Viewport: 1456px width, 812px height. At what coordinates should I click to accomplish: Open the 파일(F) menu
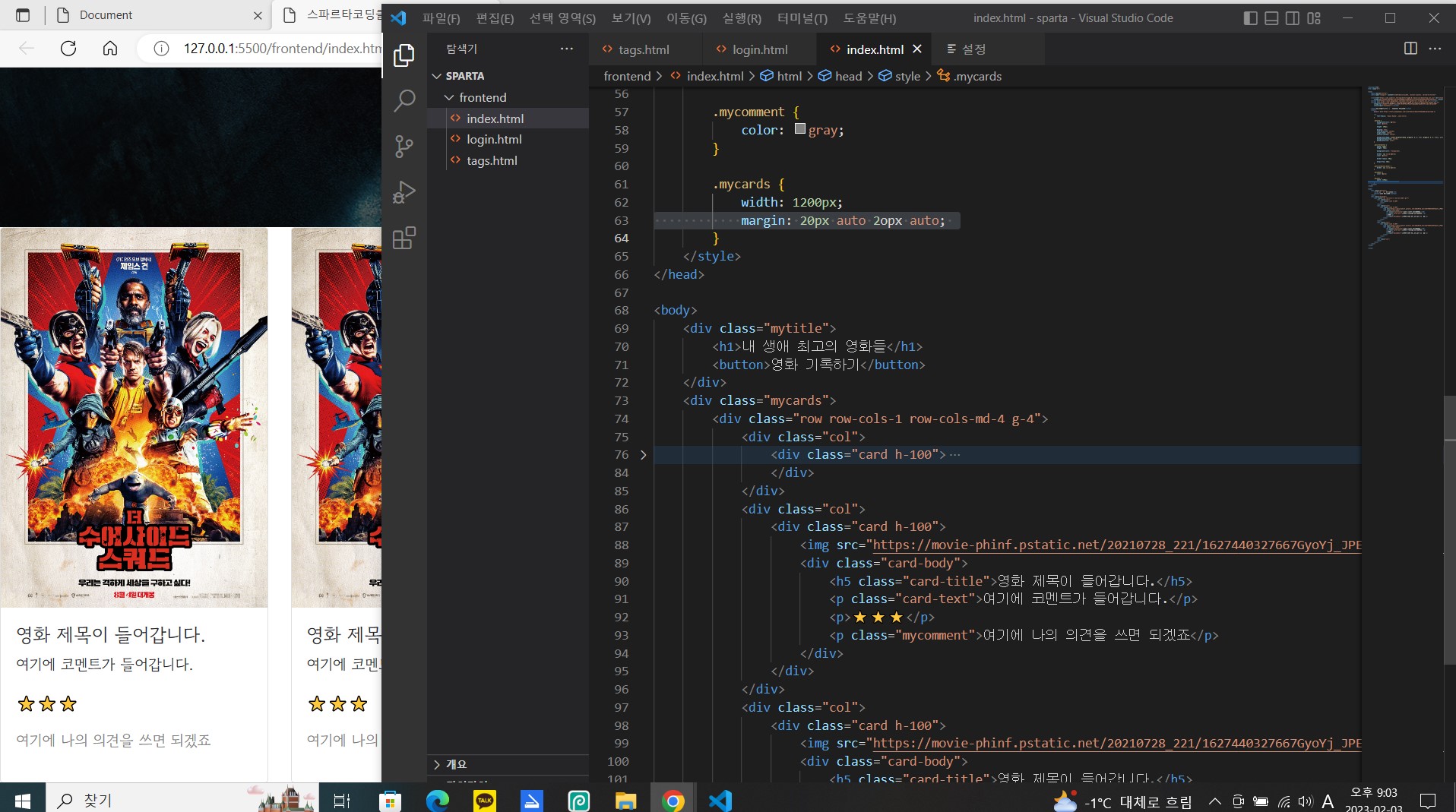(x=442, y=18)
